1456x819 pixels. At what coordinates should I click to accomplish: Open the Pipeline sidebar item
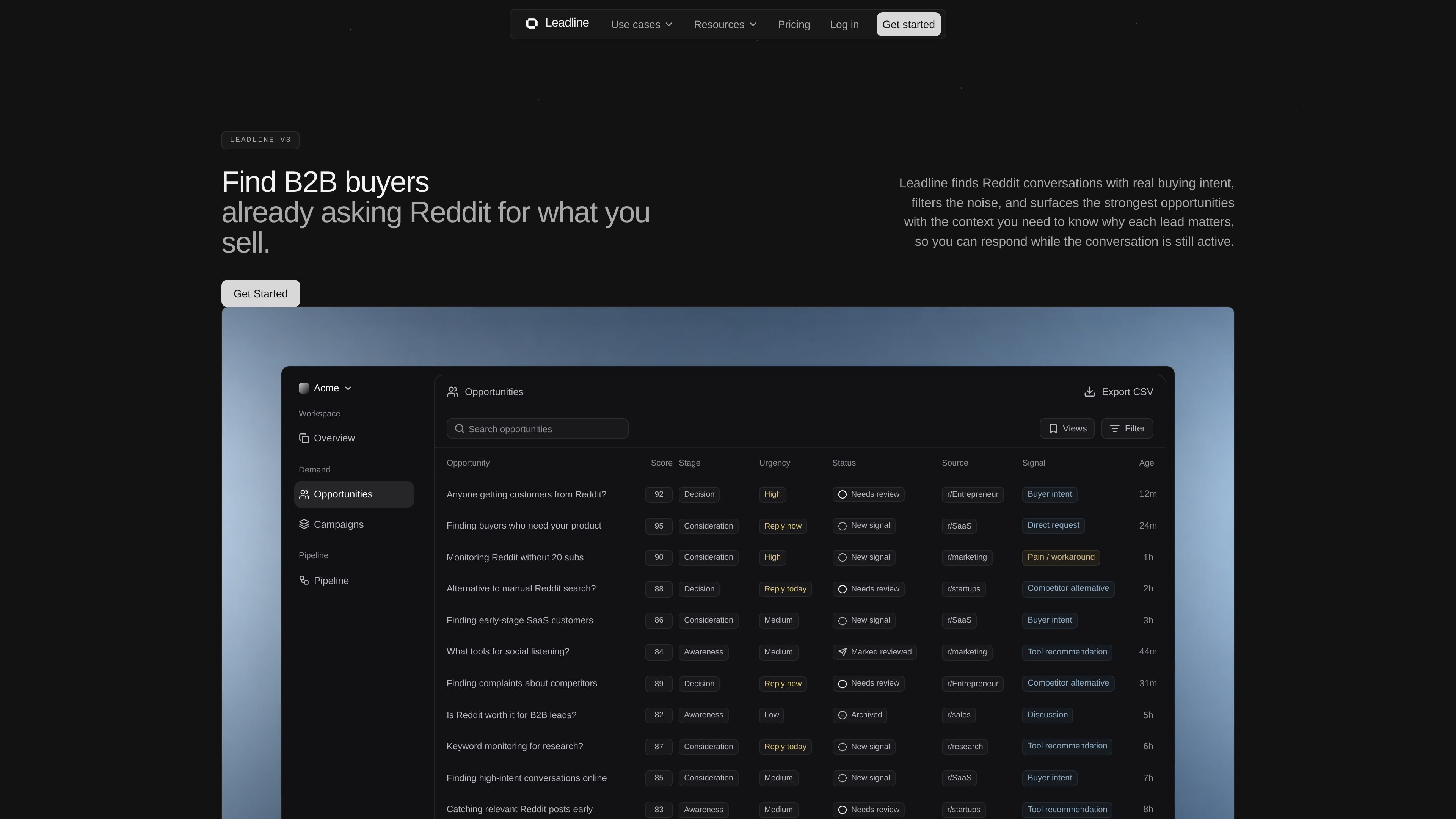(x=354, y=581)
